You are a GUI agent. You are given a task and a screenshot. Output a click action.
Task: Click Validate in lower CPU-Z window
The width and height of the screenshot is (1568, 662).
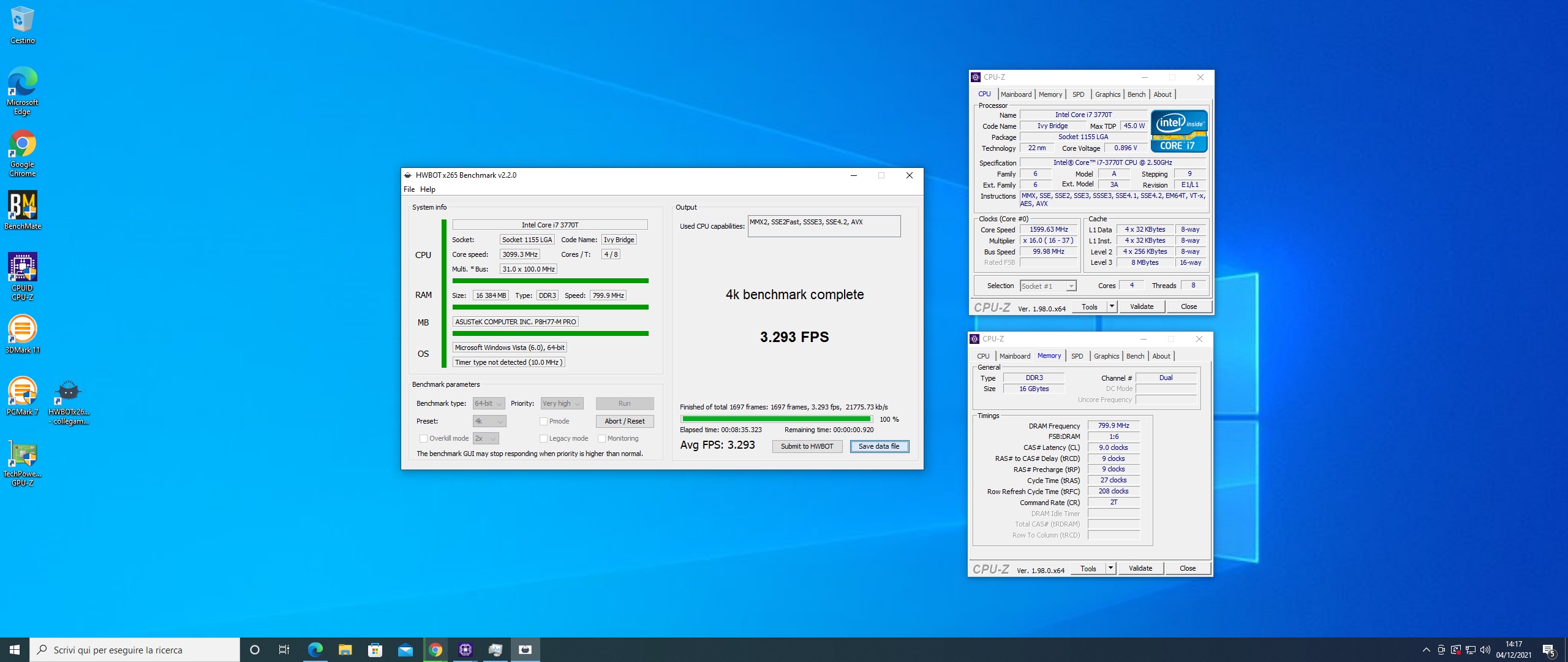[x=1140, y=568]
